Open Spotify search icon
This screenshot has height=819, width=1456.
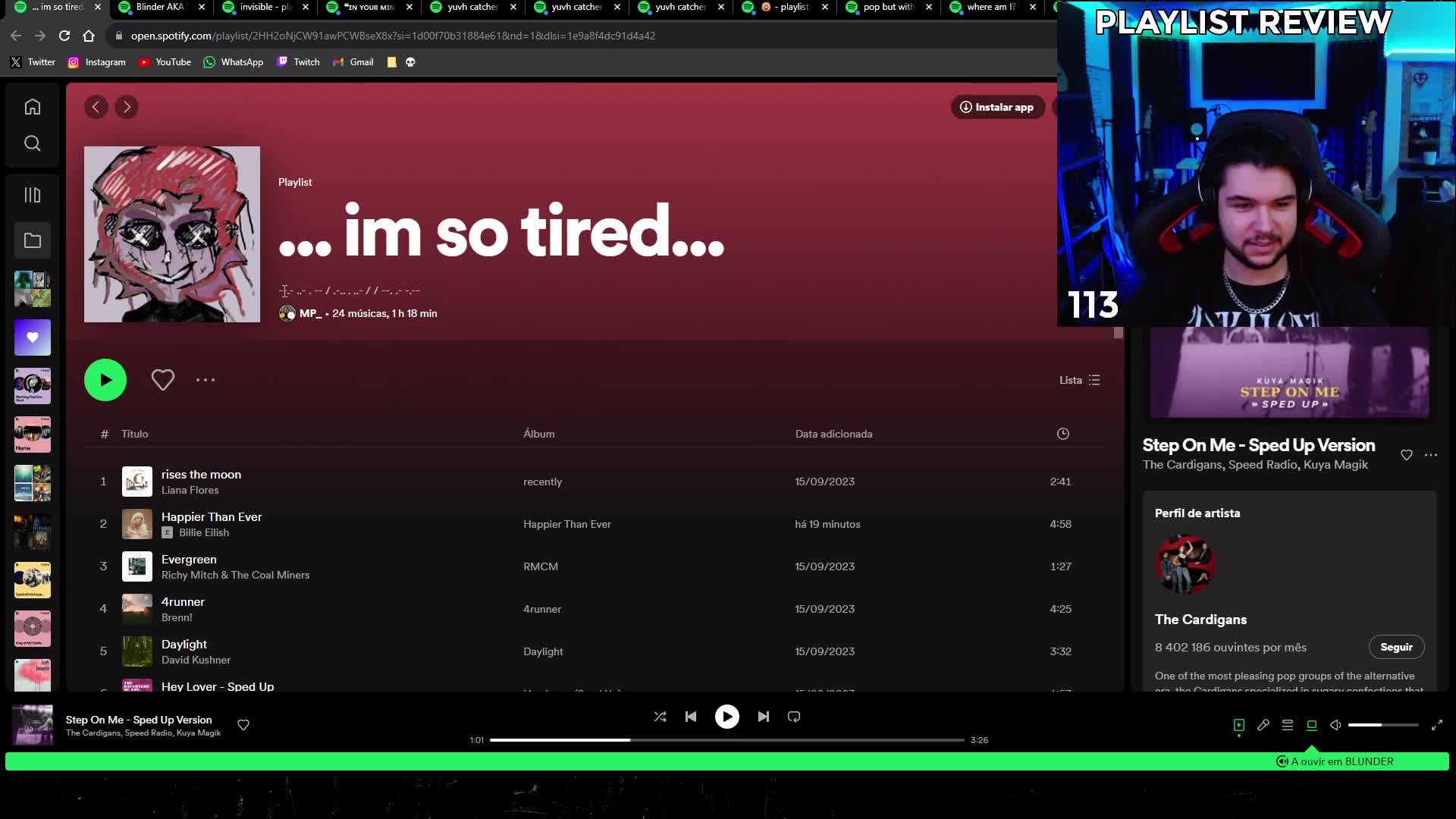(32, 143)
